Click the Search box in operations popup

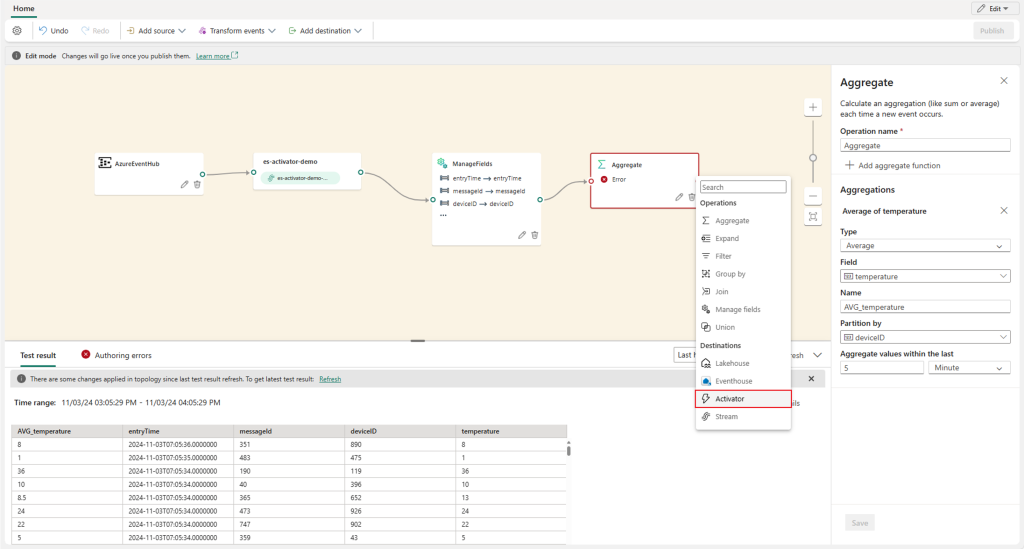tap(743, 187)
